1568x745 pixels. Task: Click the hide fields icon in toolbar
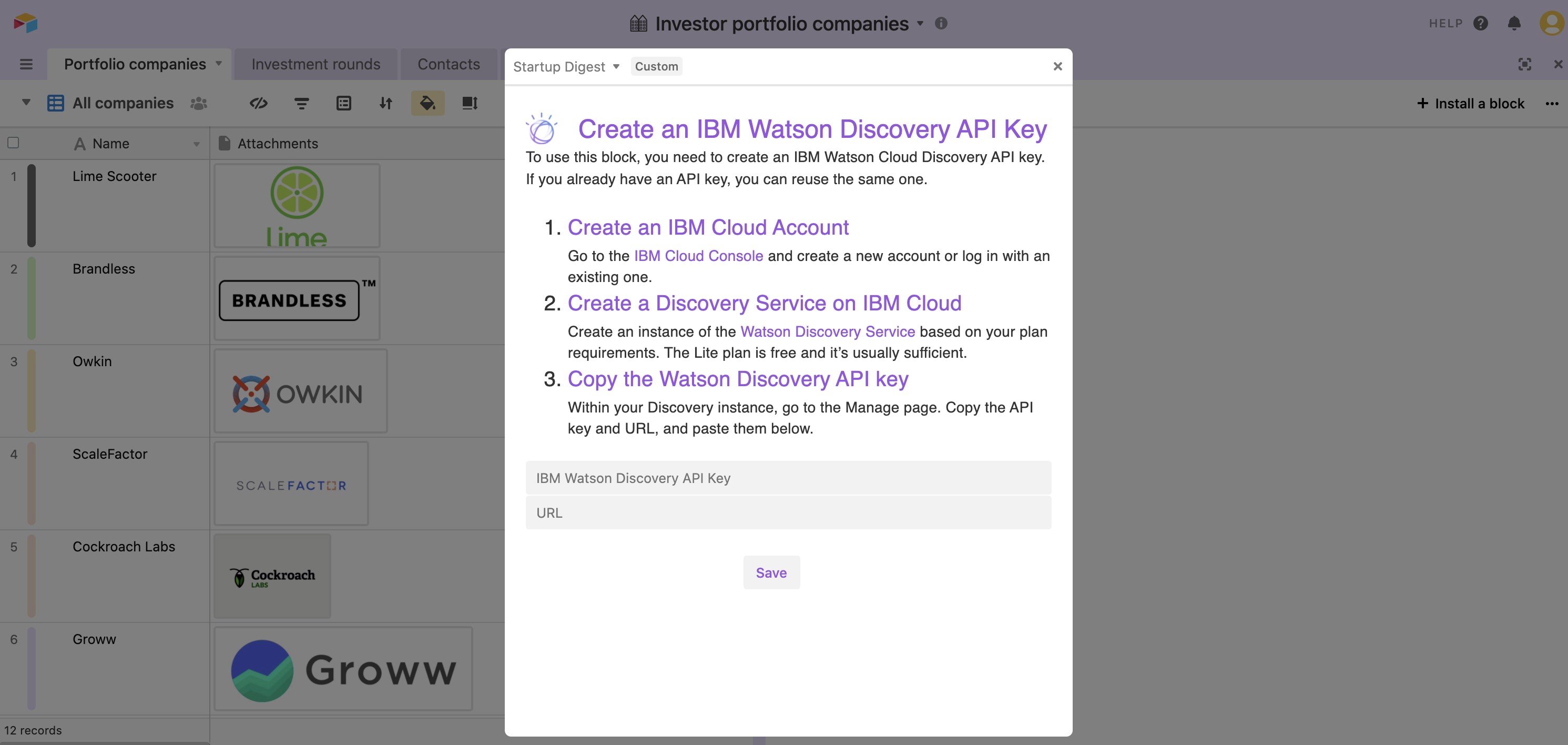point(259,104)
